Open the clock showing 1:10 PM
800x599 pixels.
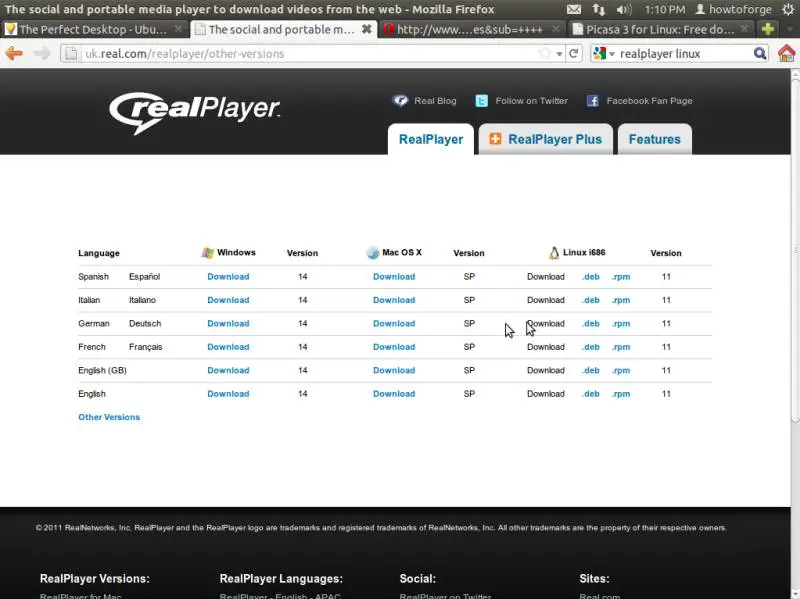[665, 9]
